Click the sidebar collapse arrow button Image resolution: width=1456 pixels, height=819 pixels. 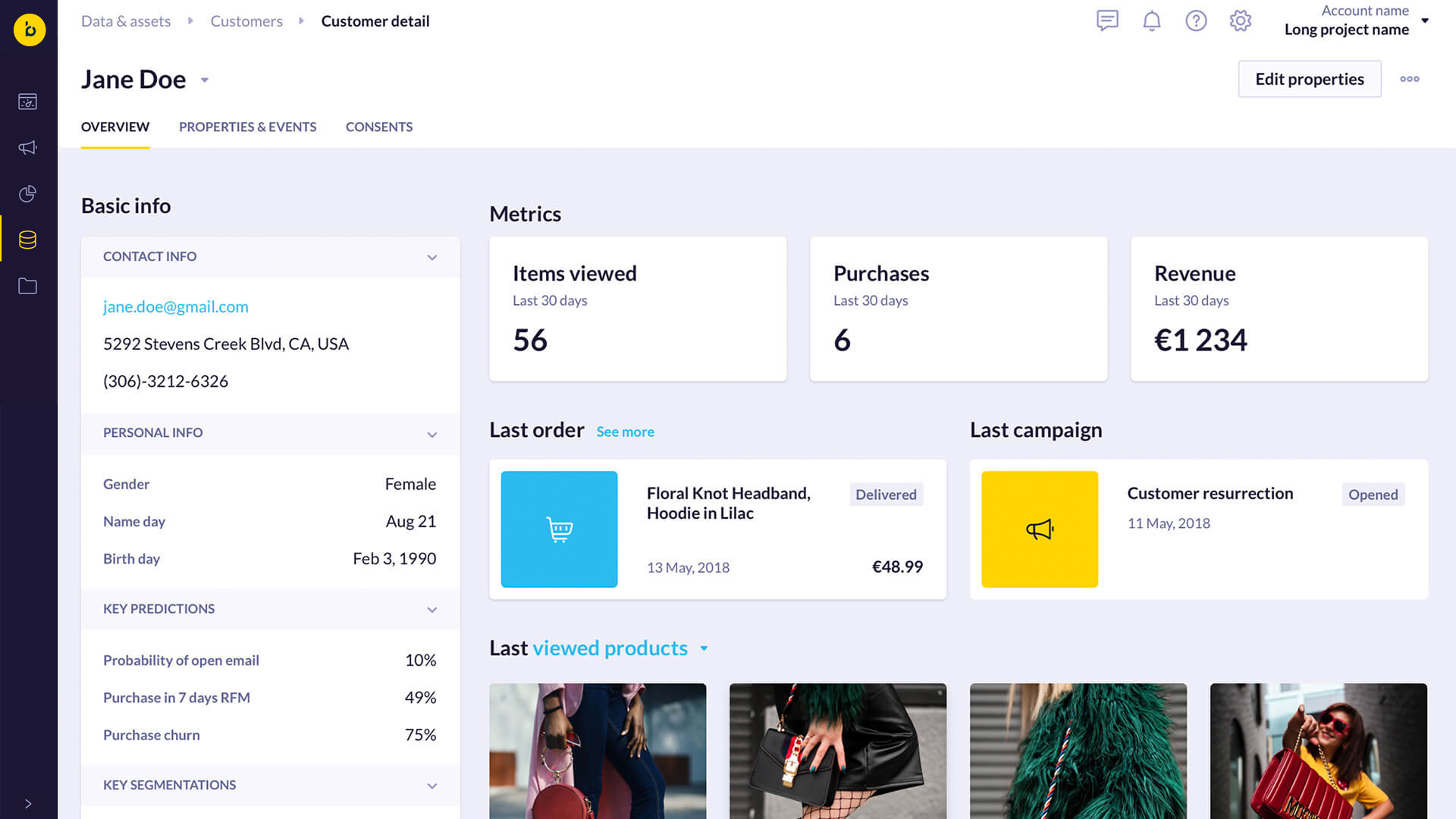point(28,804)
